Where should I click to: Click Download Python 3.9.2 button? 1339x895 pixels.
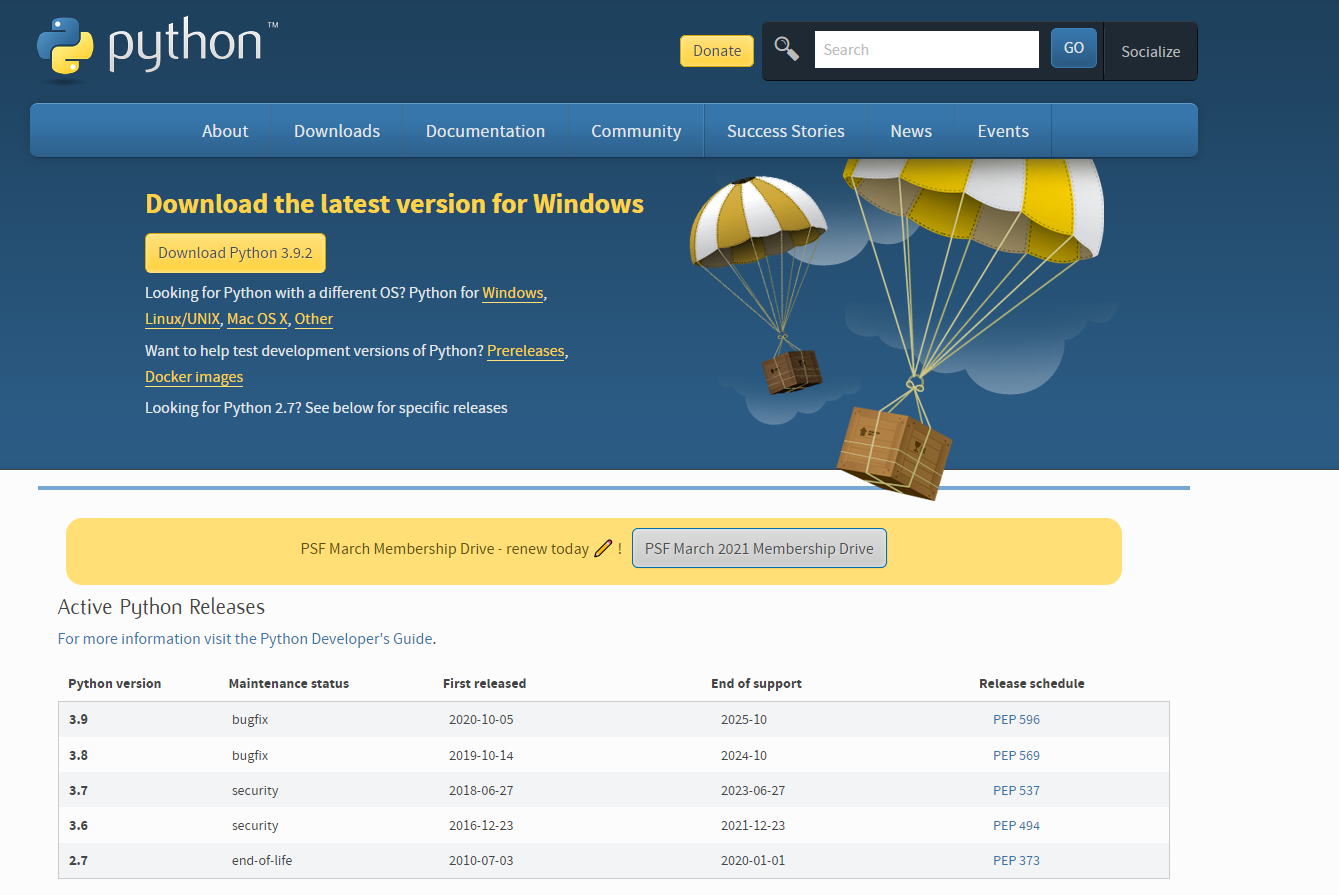coord(235,253)
